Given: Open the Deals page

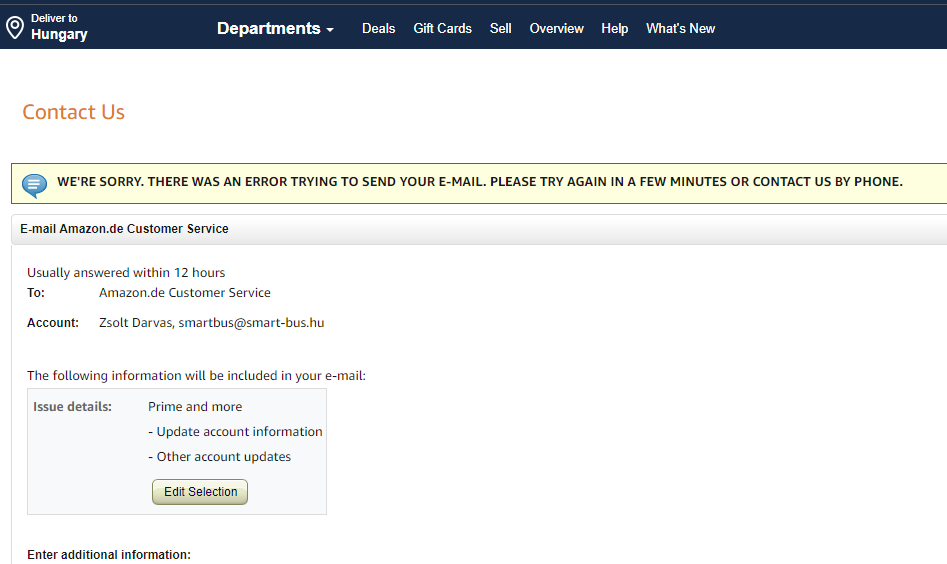Looking at the screenshot, I should click(x=378, y=28).
